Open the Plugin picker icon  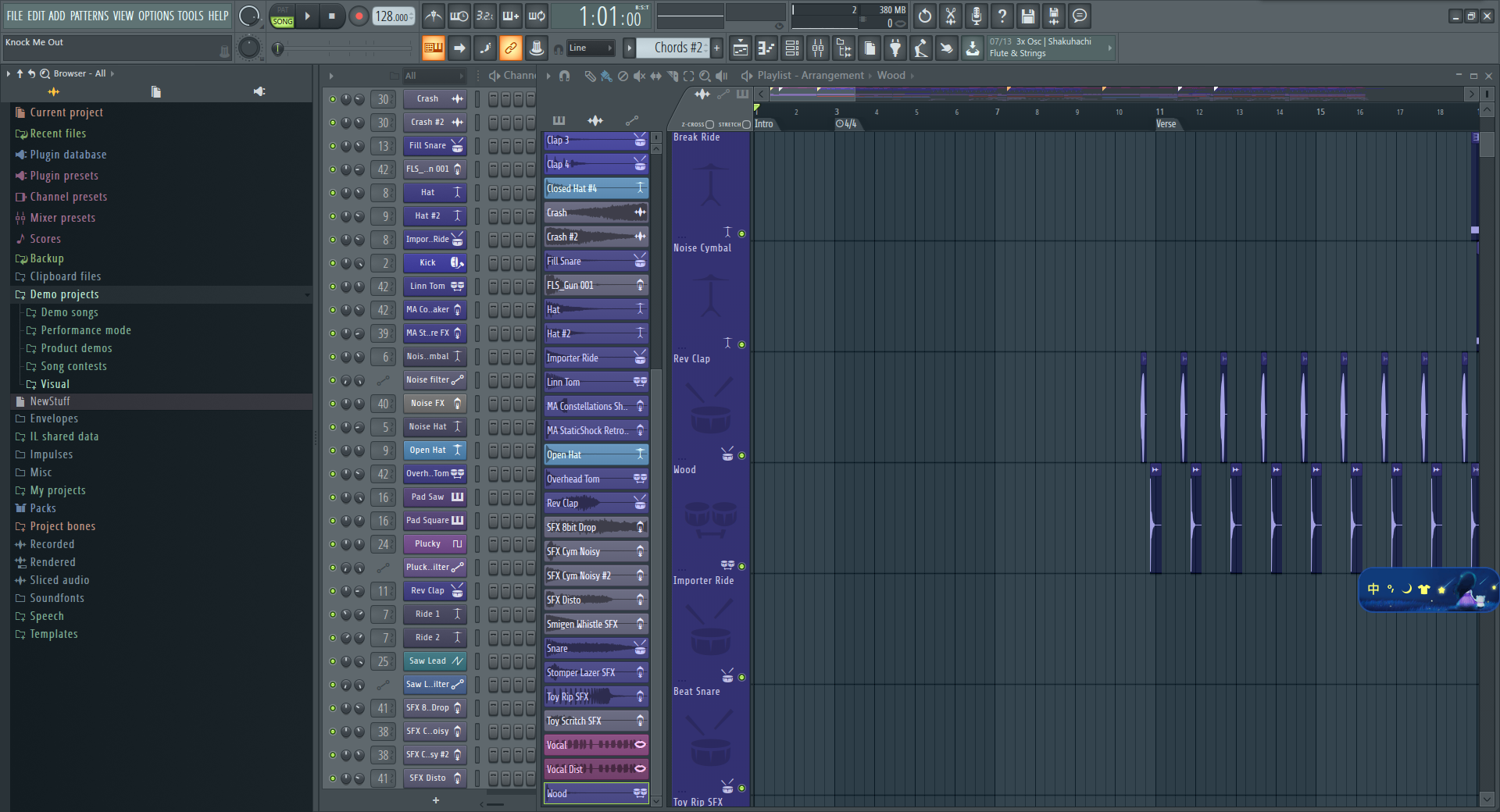click(x=895, y=48)
